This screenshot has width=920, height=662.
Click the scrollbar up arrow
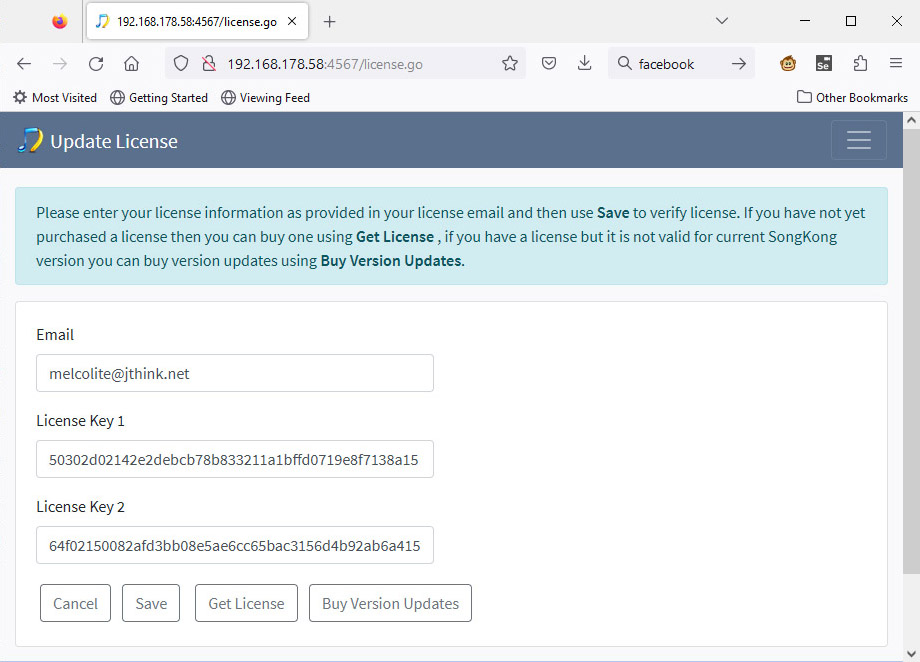point(911,120)
